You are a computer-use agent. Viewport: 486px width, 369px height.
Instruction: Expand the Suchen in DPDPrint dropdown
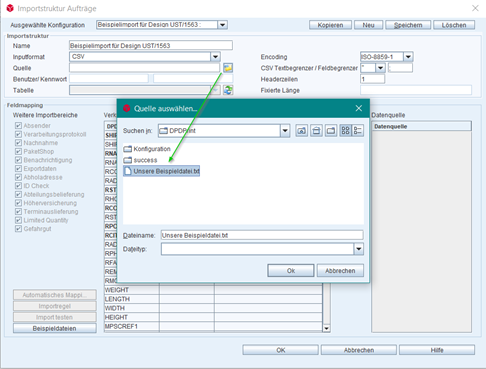click(x=285, y=131)
